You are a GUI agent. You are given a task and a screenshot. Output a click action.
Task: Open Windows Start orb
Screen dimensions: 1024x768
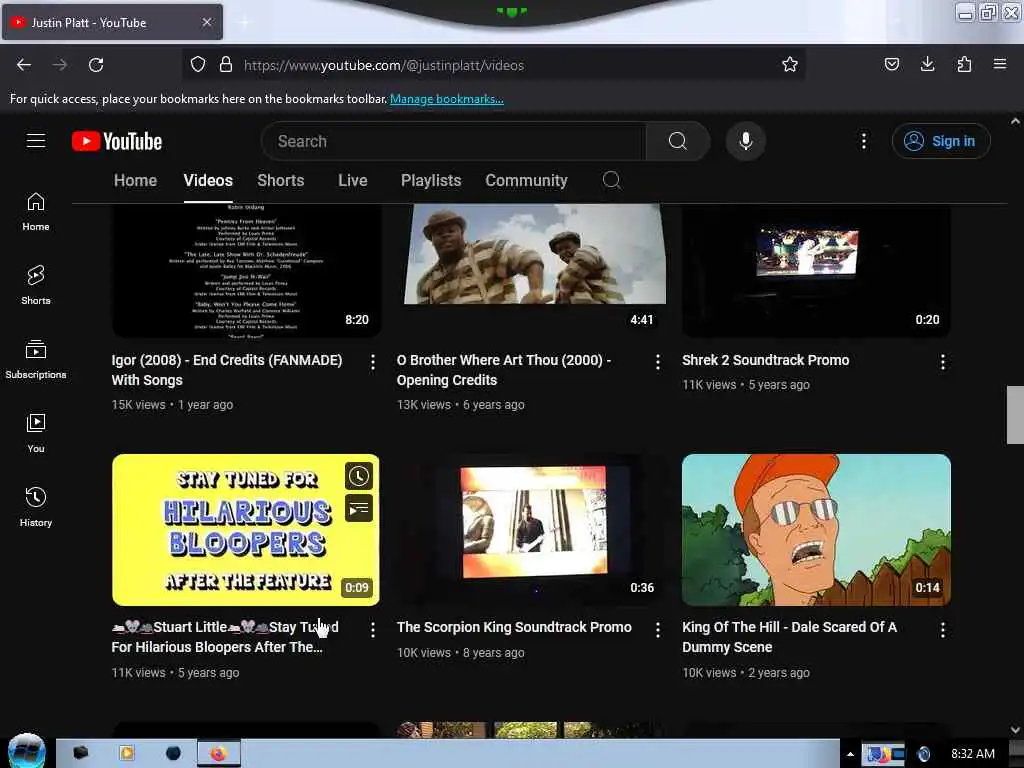(x=27, y=752)
